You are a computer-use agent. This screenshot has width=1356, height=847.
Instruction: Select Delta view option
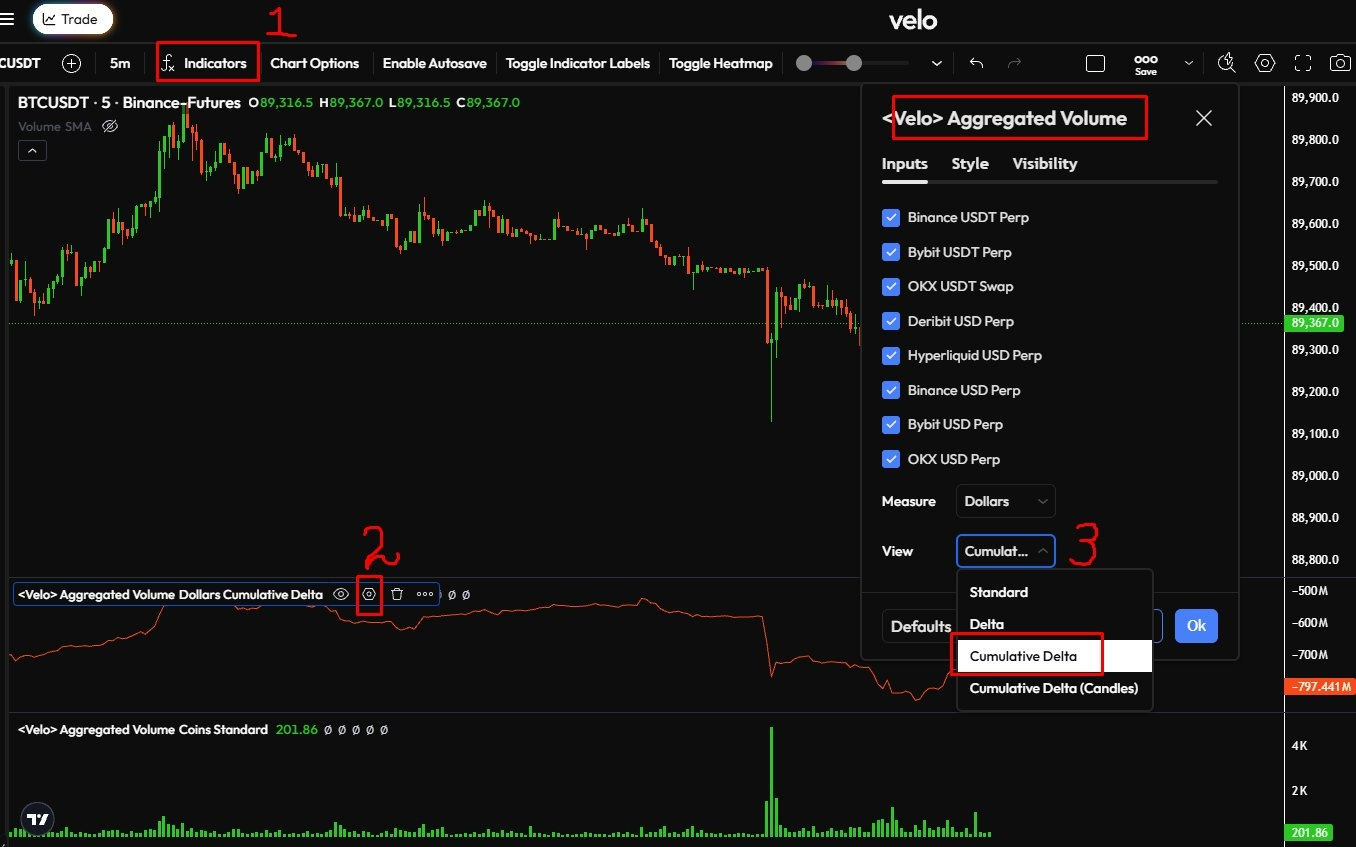click(1055, 624)
